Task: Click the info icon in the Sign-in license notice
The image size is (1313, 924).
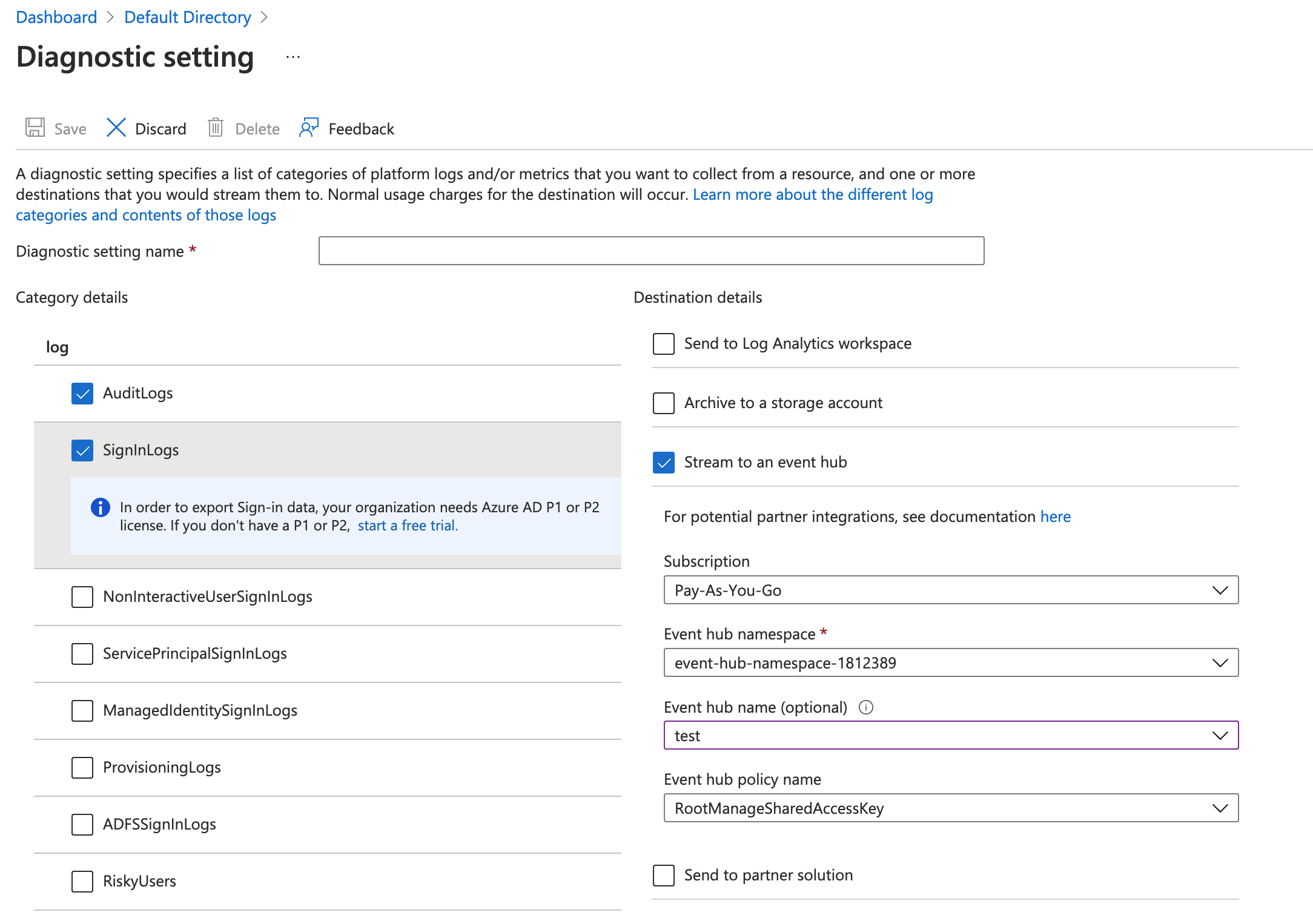Action: (100, 507)
